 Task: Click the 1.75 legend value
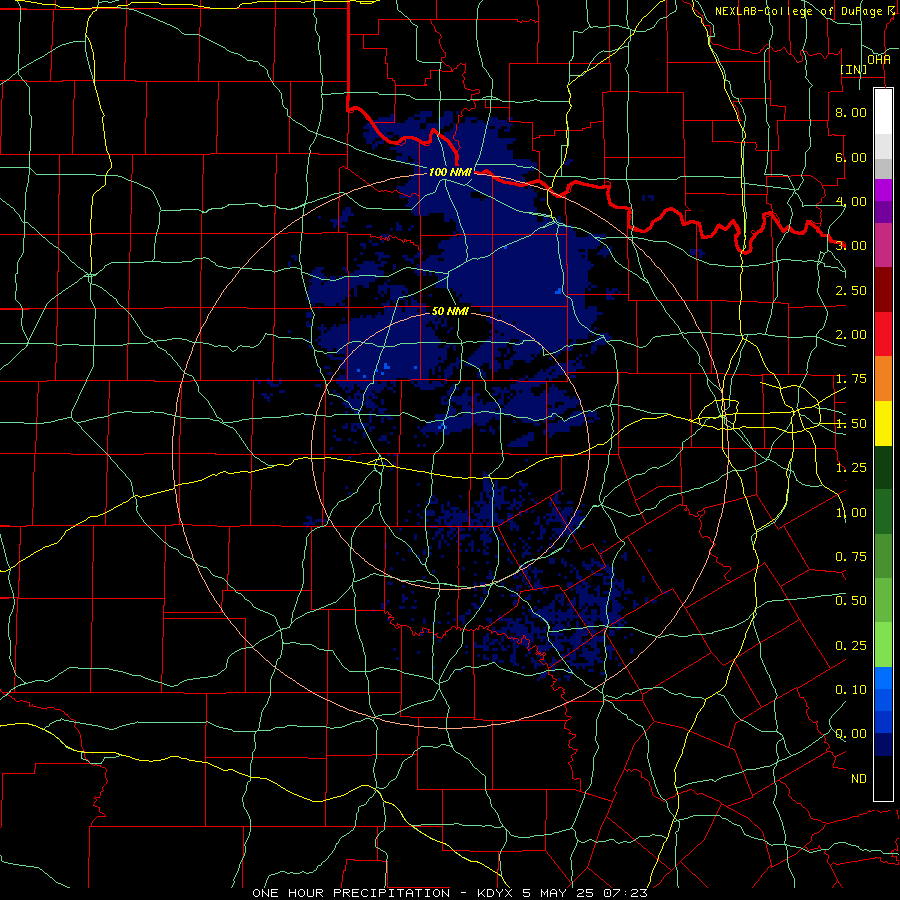pos(851,379)
